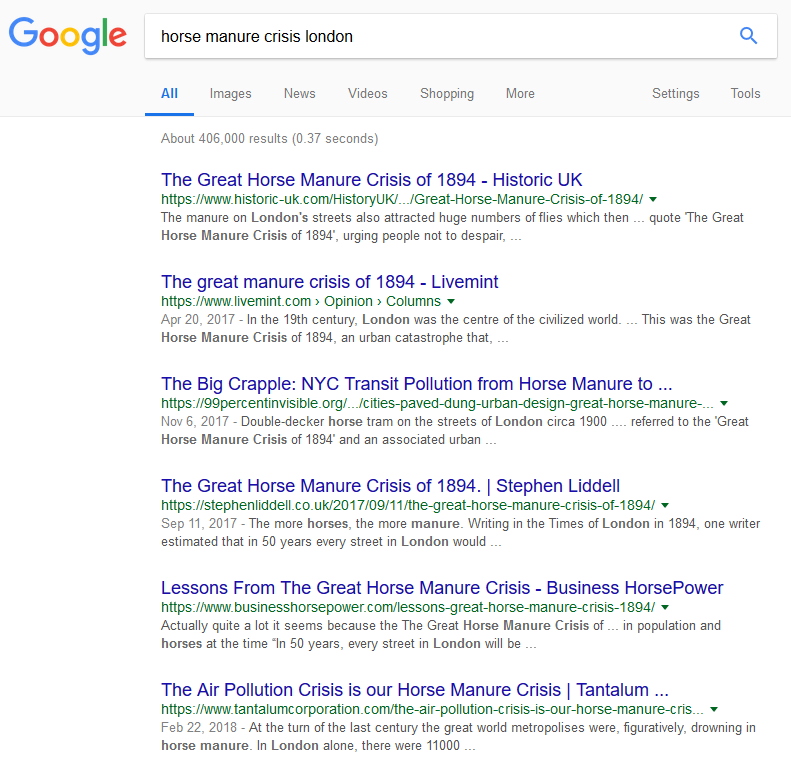The width and height of the screenshot is (791, 769).
Task: Open 'The Big Crapple' NYC Transit result
Action: click(416, 384)
